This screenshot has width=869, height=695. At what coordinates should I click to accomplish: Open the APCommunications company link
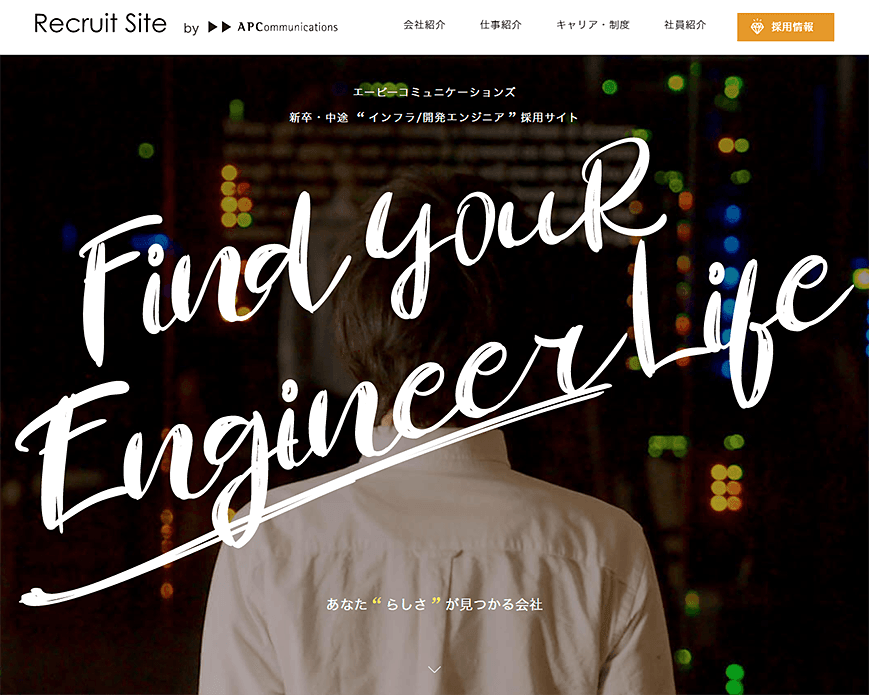pos(287,27)
